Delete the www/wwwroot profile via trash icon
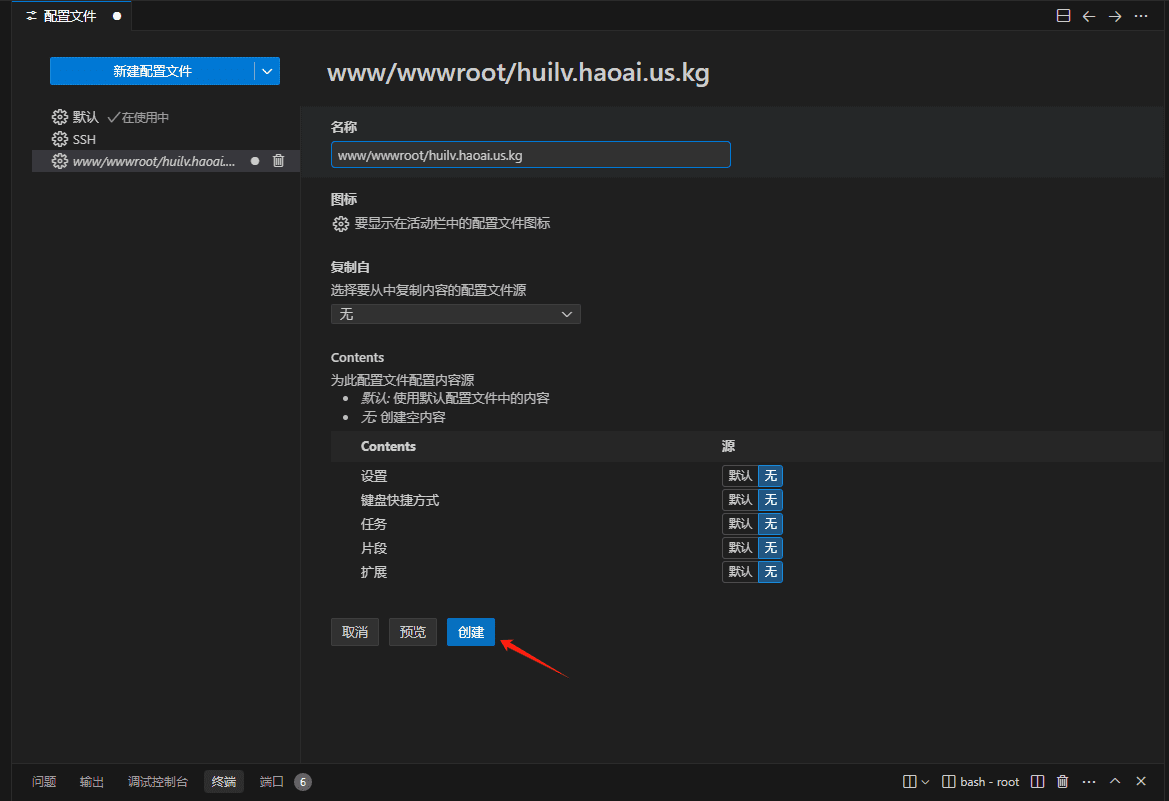Screen dimensions: 1169x801 (278, 161)
